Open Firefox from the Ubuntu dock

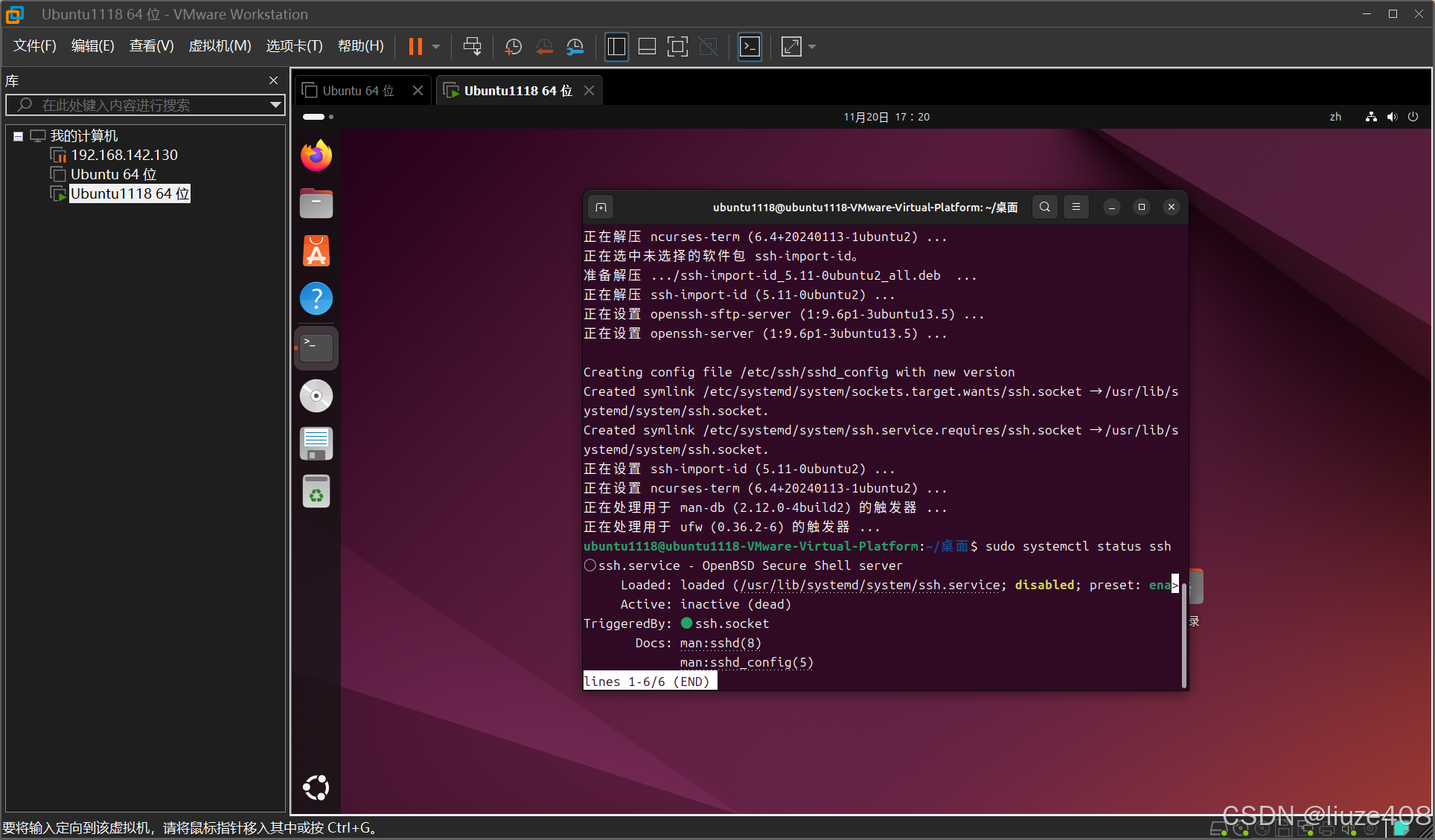click(316, 156)
